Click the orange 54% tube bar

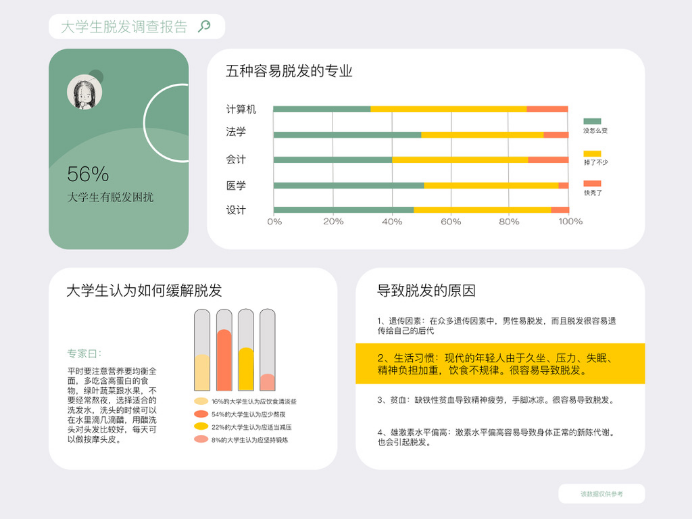[x=224, y=360]
